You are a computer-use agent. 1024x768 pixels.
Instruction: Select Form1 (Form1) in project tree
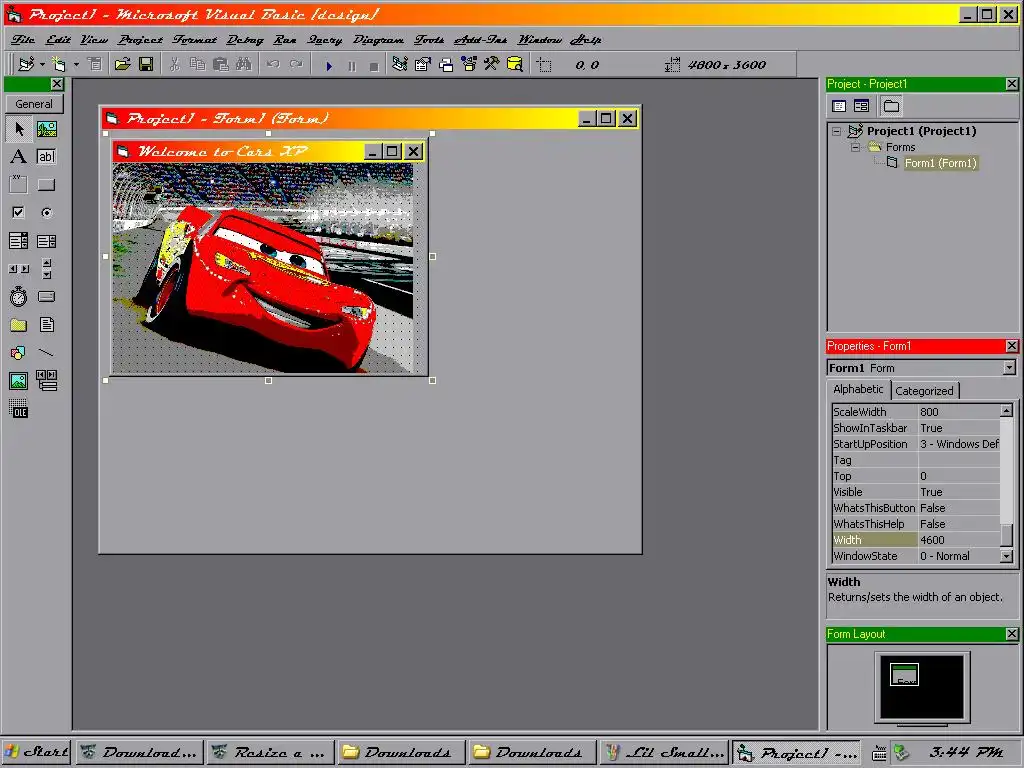pyautogui.click(x=940, y=163)
